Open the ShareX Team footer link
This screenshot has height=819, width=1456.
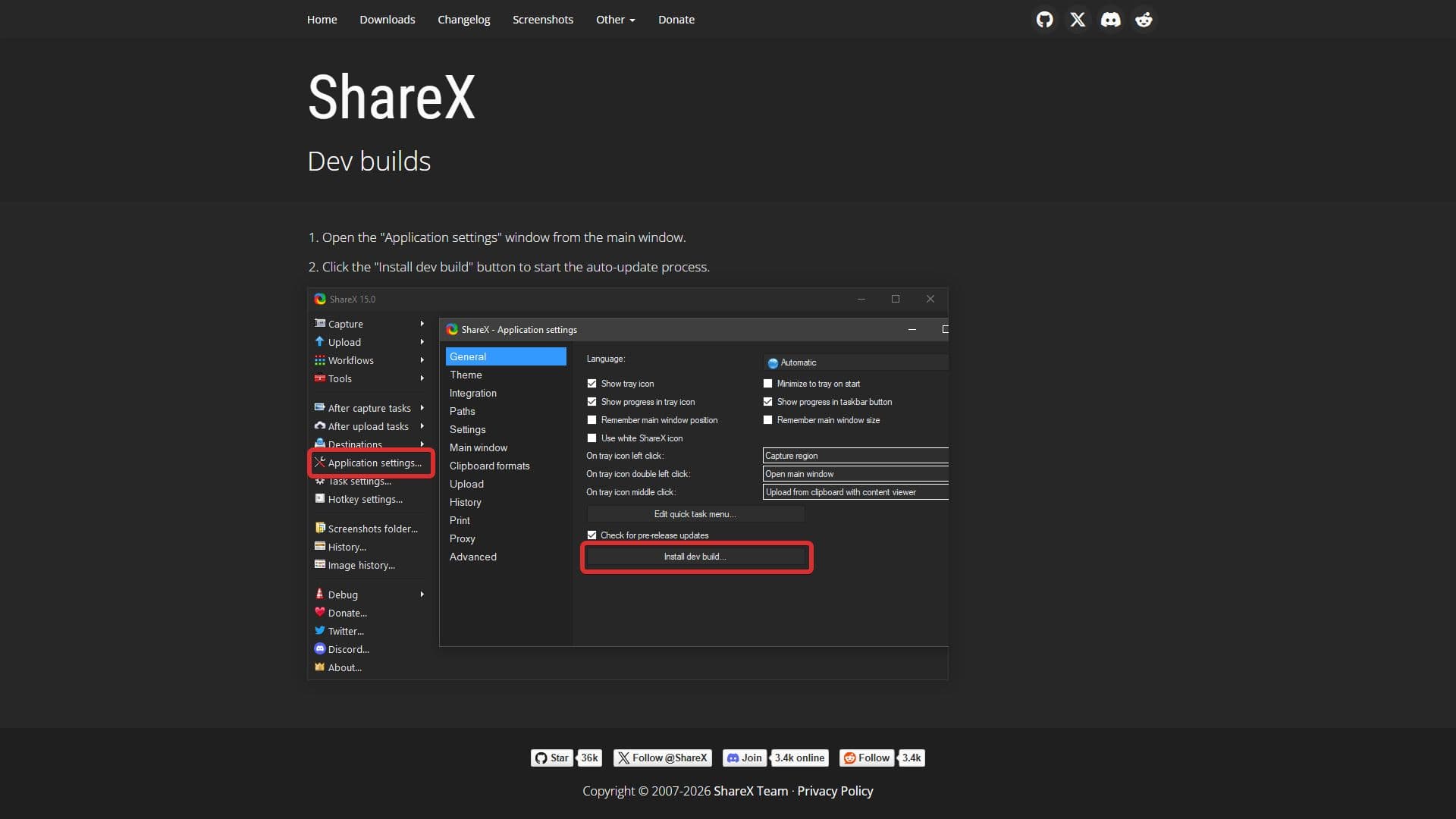[751, 791]
